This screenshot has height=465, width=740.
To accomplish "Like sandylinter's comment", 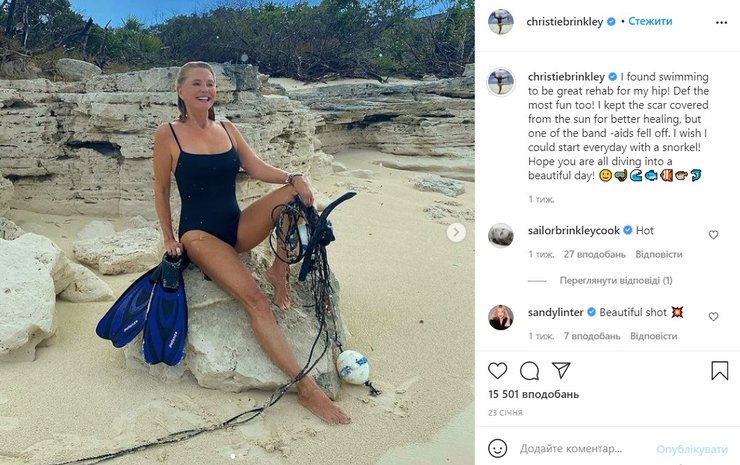I will tap(713, 317).
